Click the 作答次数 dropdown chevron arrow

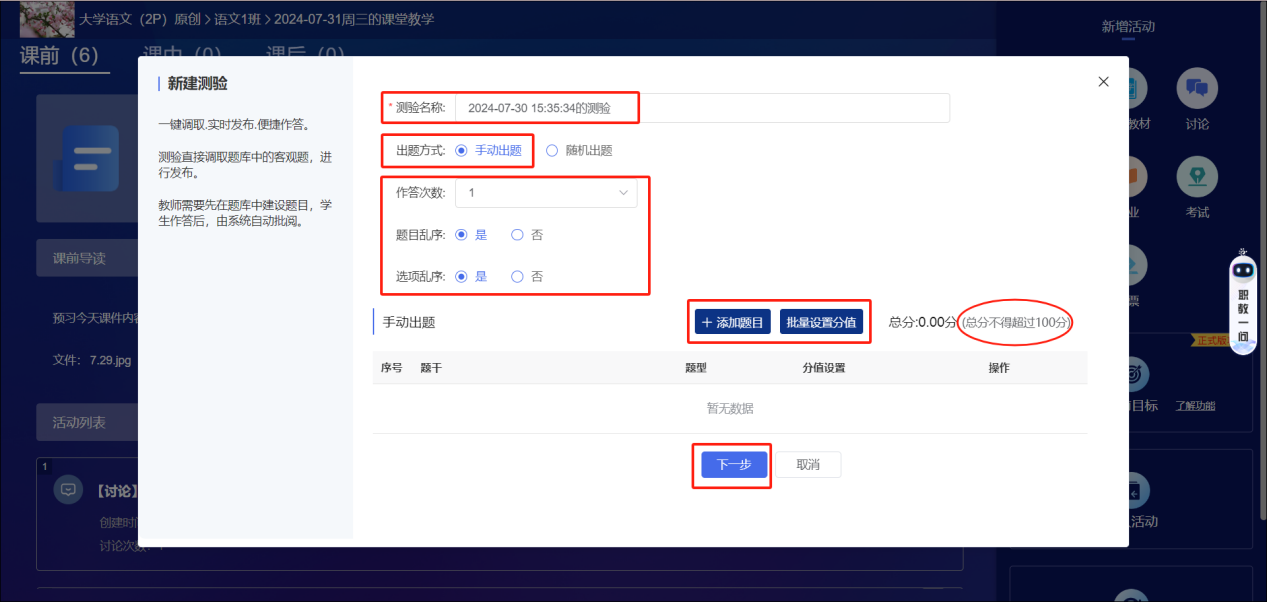point(623,192)
